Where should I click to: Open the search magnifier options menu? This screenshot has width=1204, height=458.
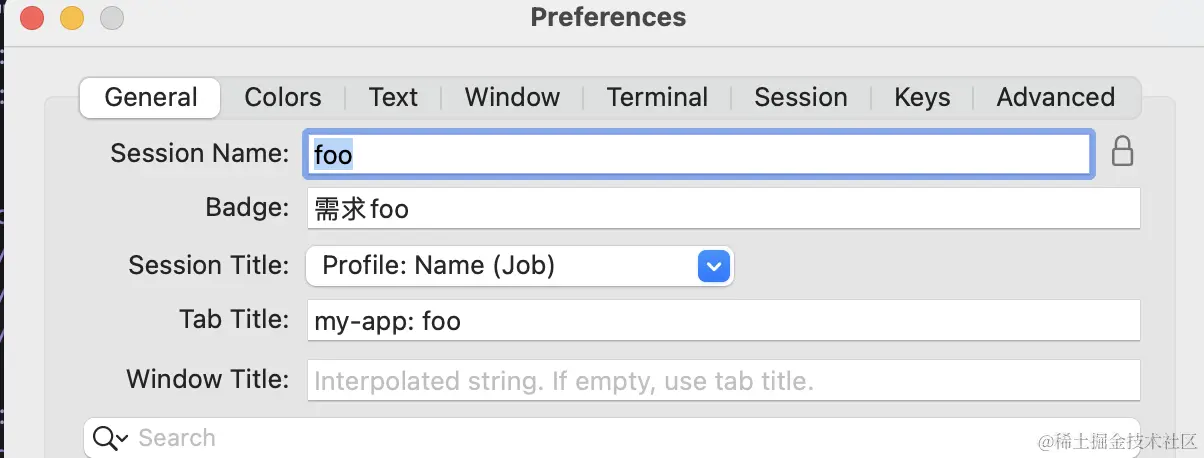click(110, 438)
